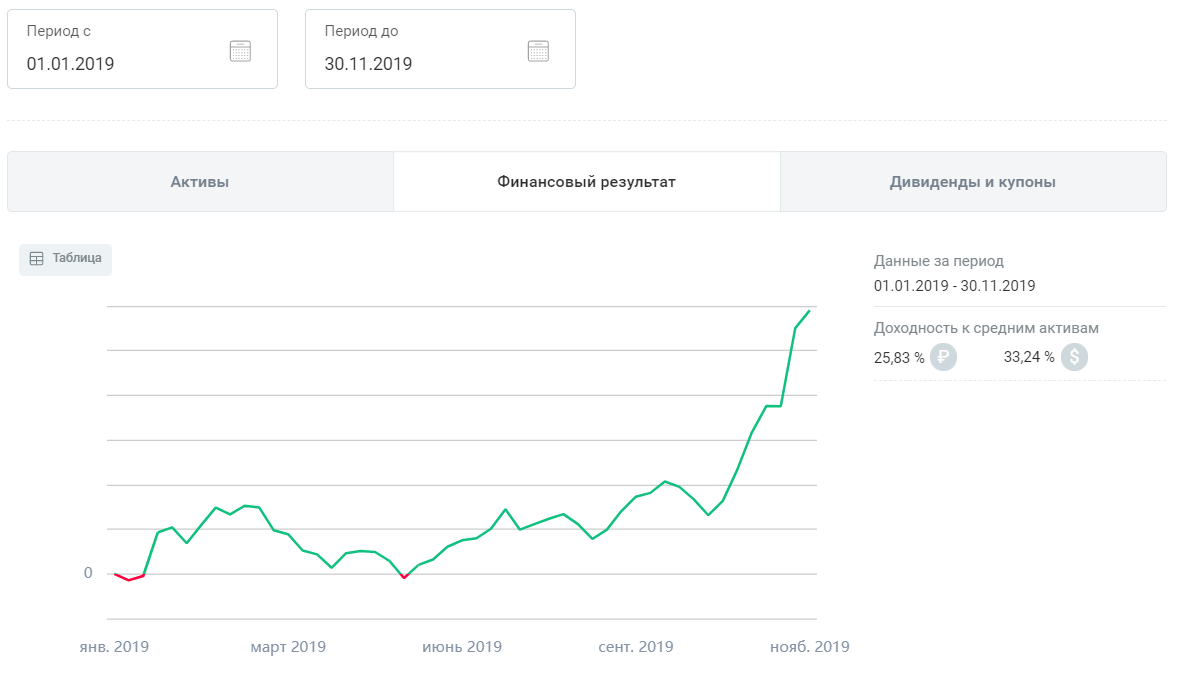Click the "нояб. 2019" axis label

[x=809, y=647]
